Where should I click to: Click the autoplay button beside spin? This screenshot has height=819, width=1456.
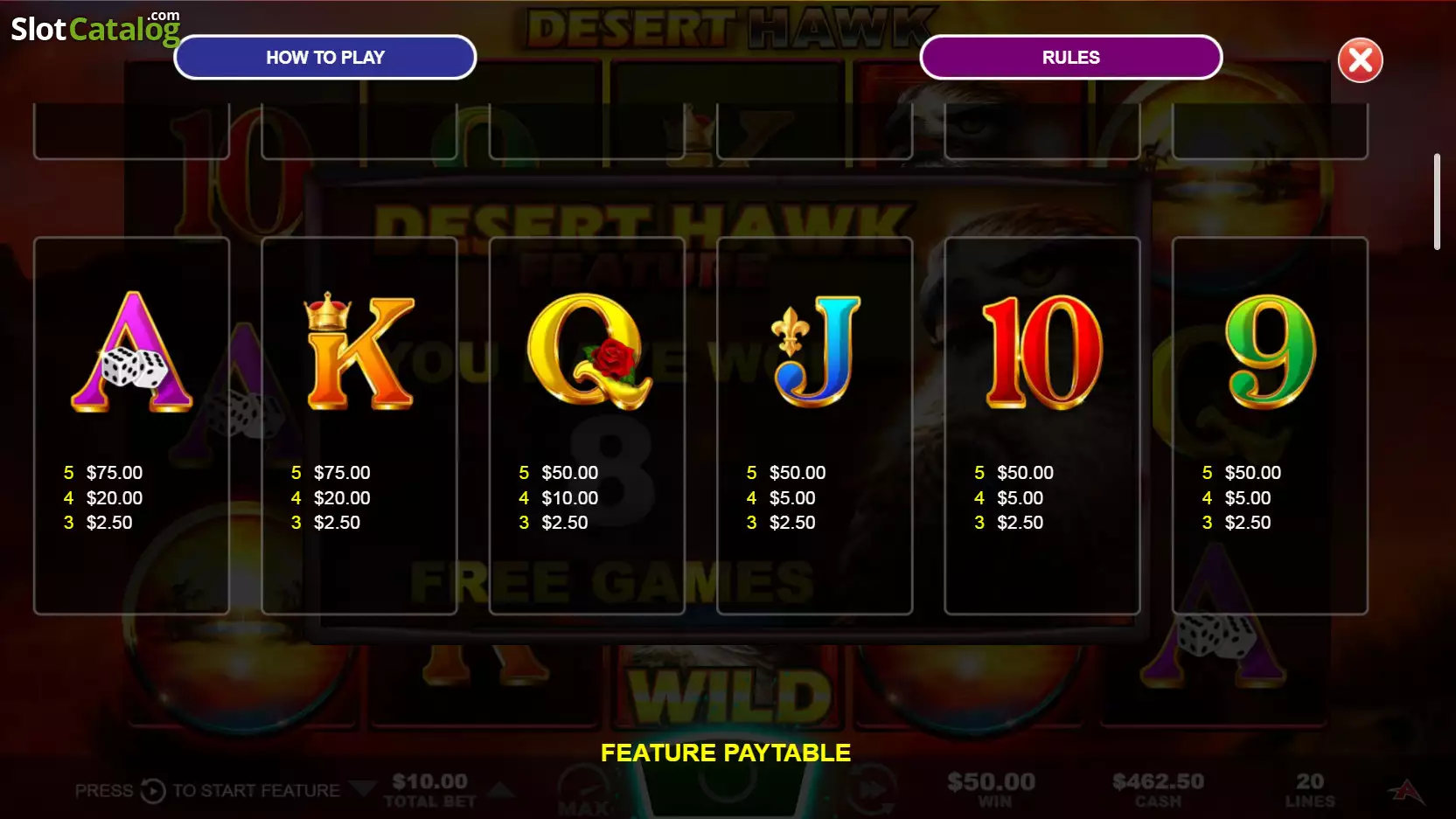pos(872,789)
